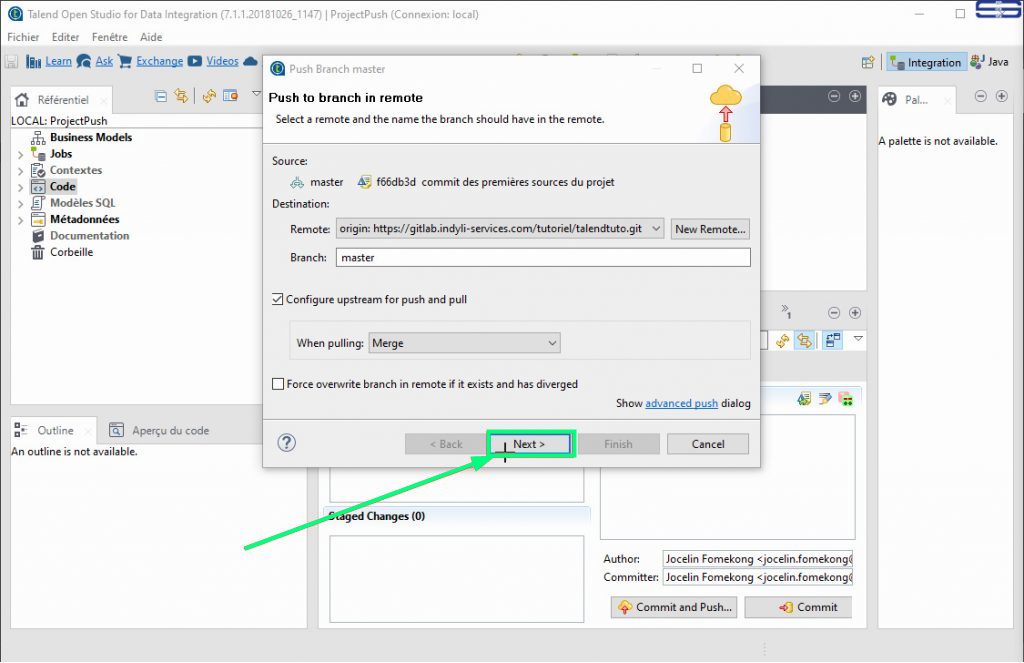Click the Next button
This screenshot has height=663, width=1024.
529,444
